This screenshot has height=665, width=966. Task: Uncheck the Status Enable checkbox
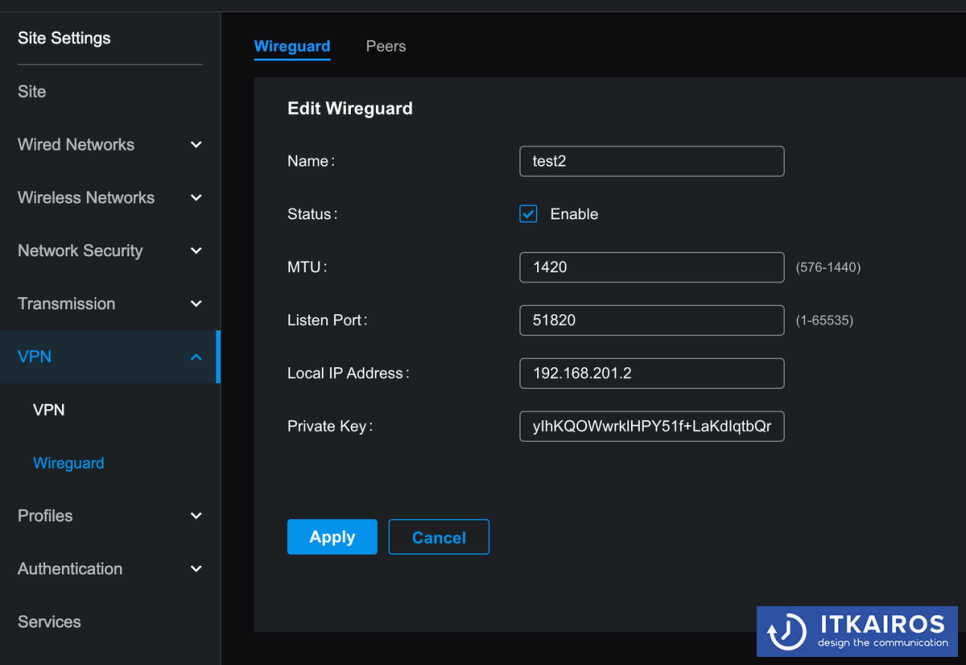528,214
